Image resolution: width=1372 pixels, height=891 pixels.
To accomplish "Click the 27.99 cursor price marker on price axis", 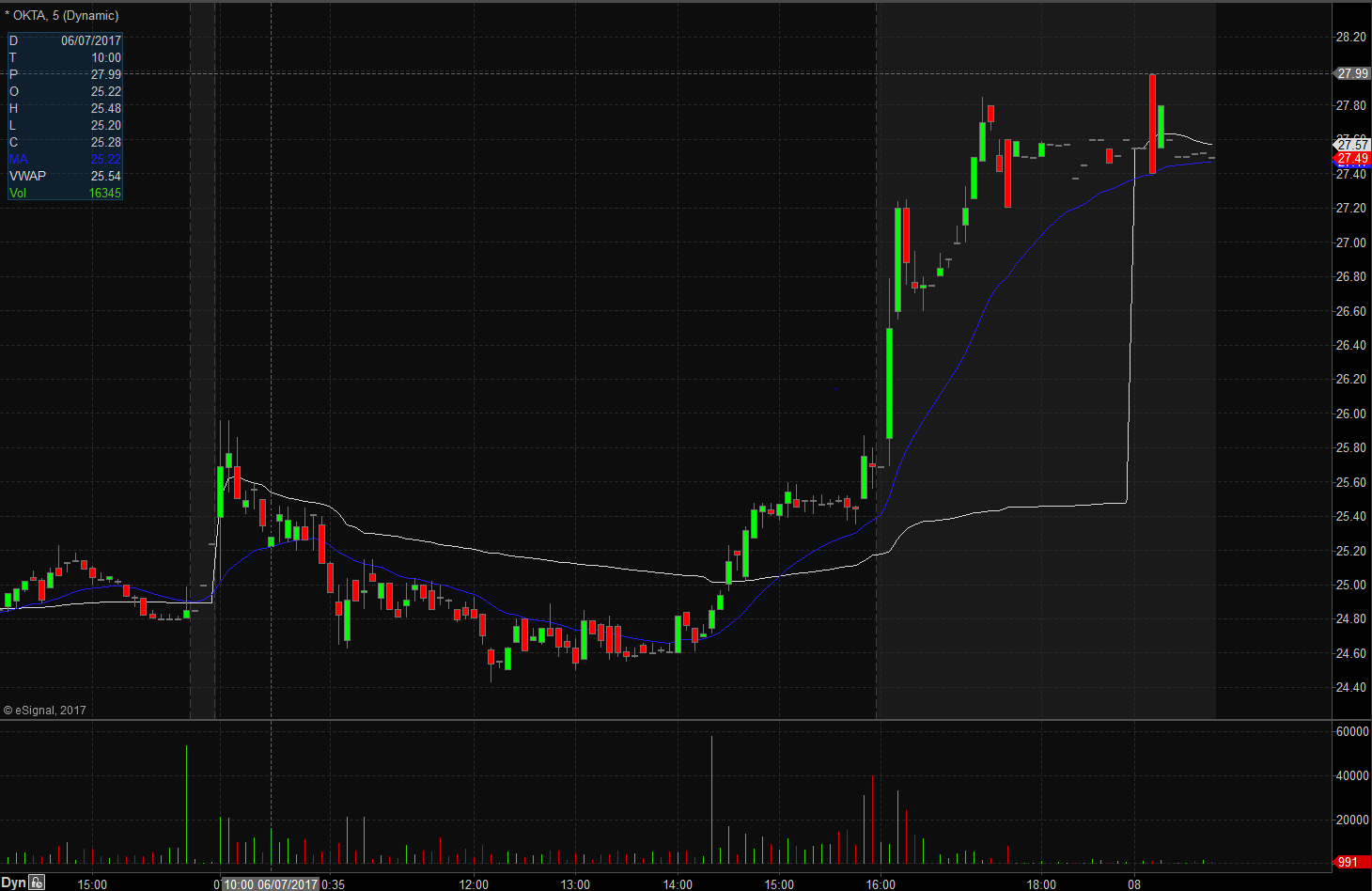I will coord(1352,73).
